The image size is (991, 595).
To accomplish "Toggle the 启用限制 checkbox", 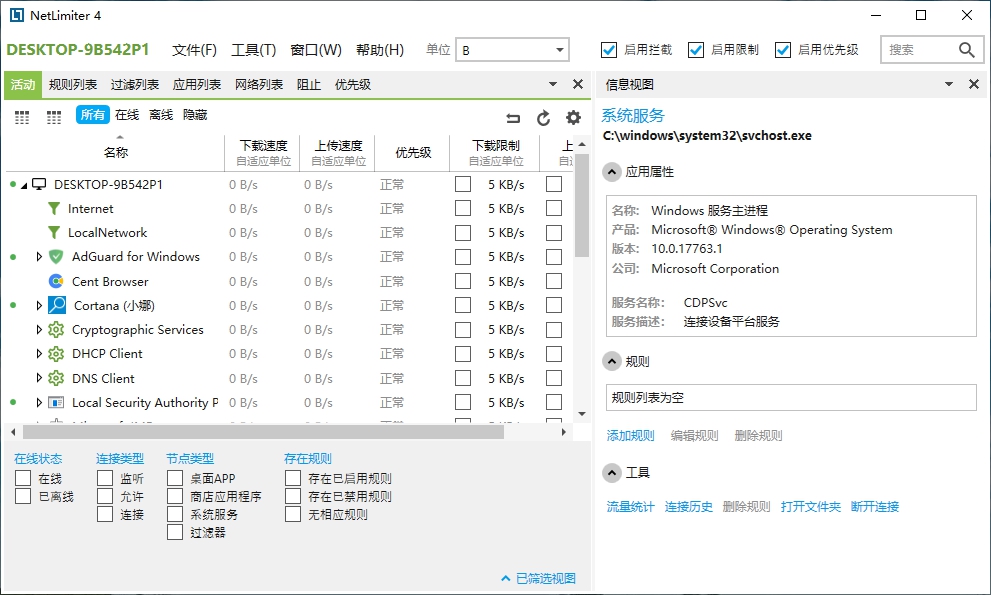I will (696, 50).
